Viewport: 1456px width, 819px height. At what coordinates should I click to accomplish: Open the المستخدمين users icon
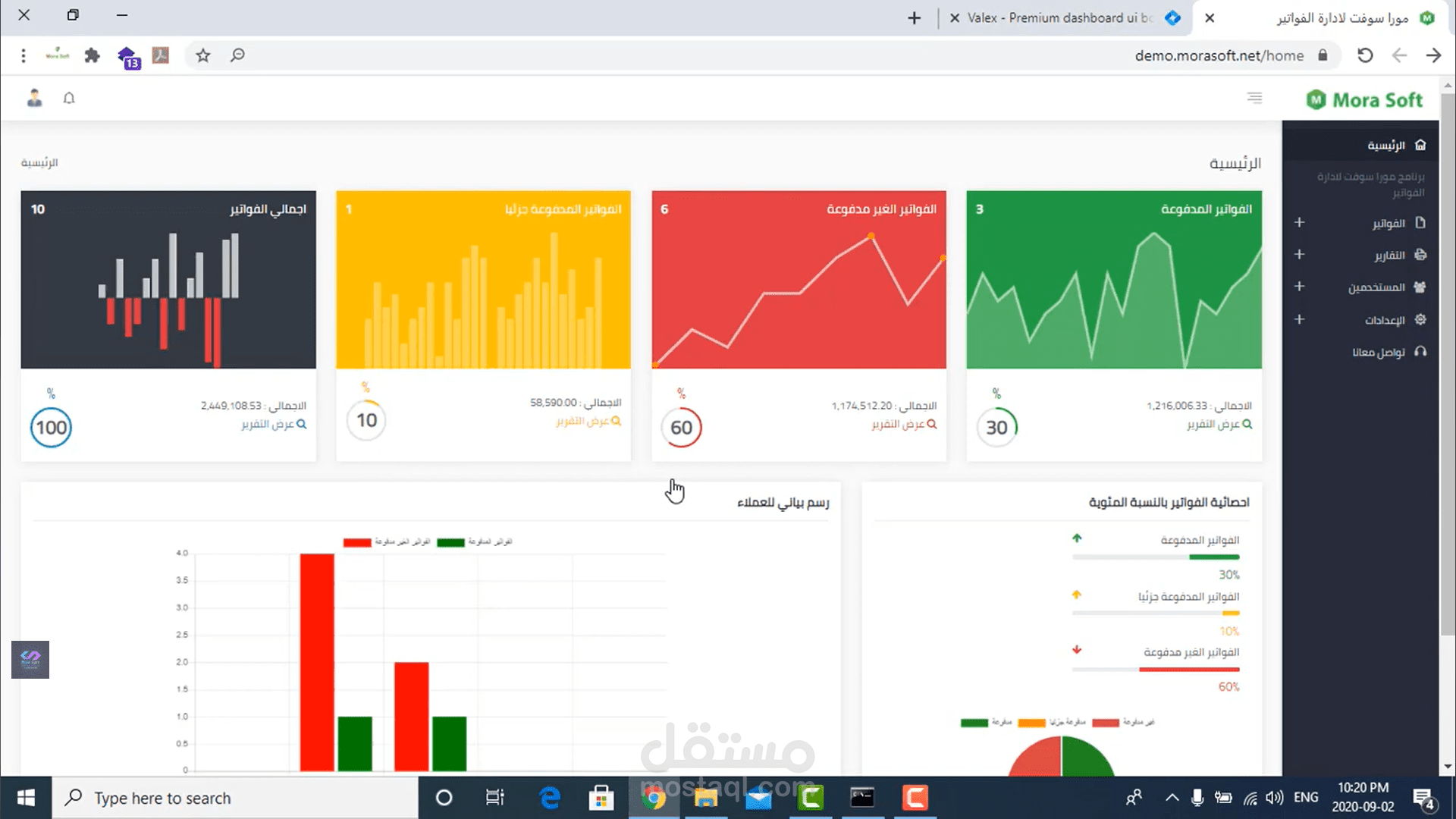click(1421, 287)
